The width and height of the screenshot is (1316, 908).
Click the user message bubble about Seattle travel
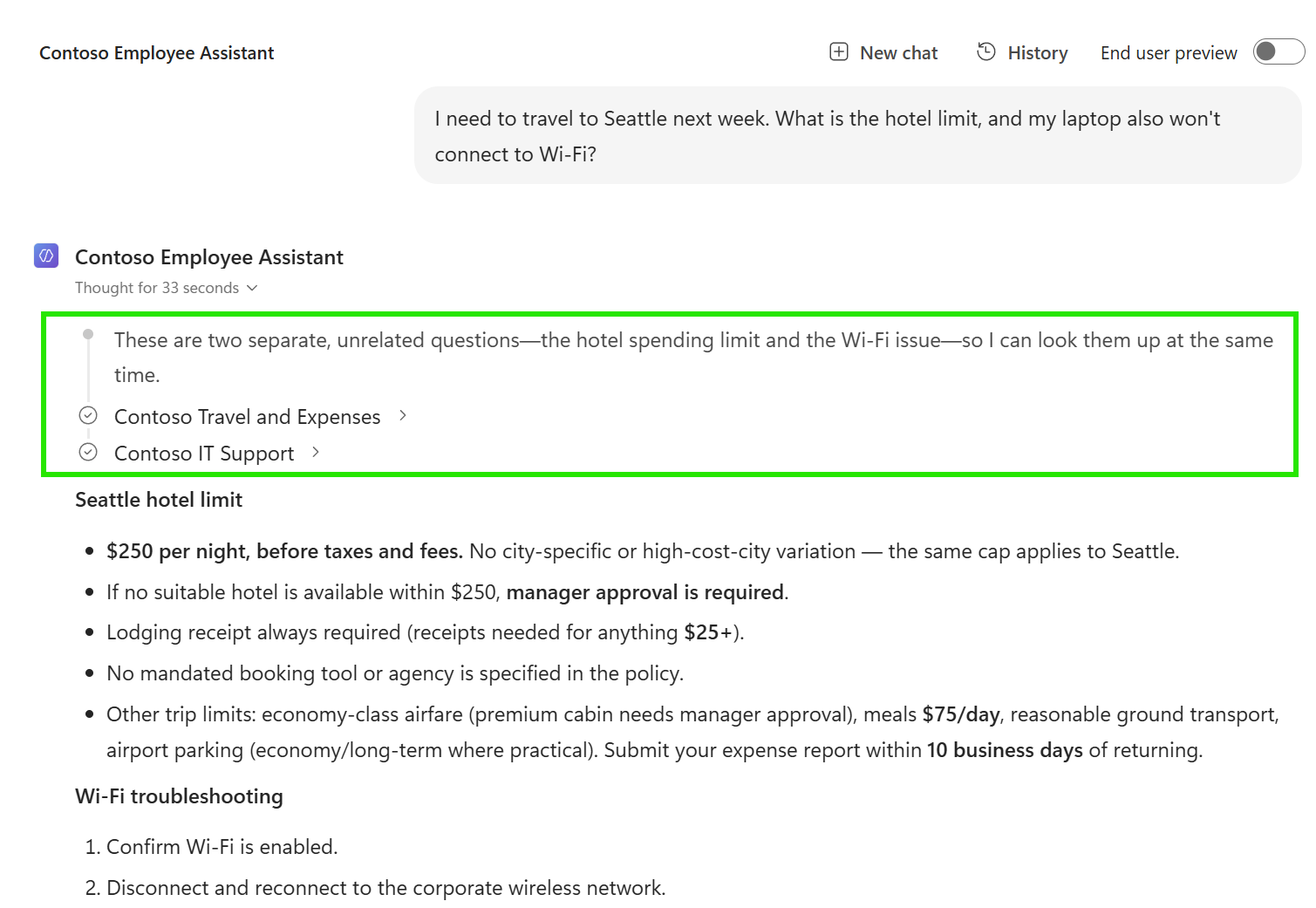[858, 135]
